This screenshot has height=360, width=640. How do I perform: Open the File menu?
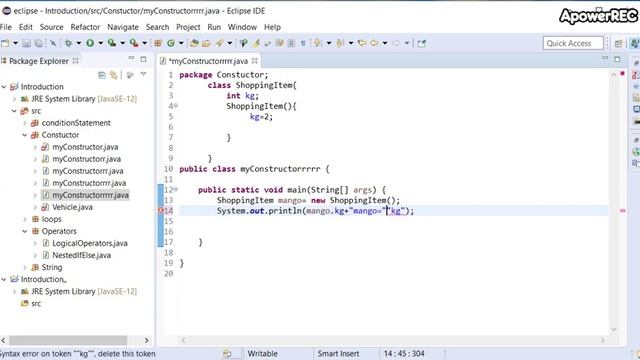[x=6, y=27]
